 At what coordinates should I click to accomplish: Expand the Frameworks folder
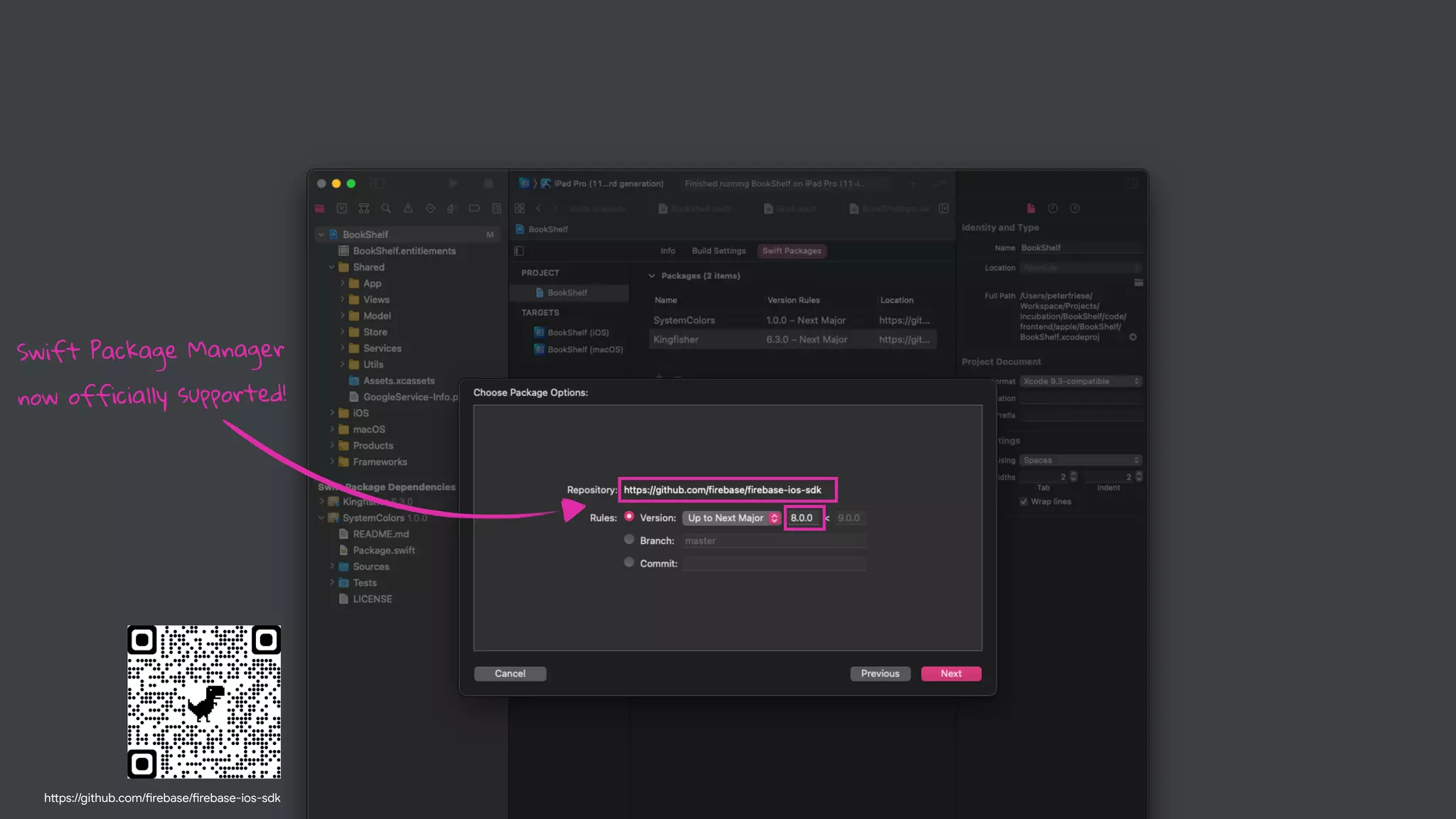tap(331, 462)
